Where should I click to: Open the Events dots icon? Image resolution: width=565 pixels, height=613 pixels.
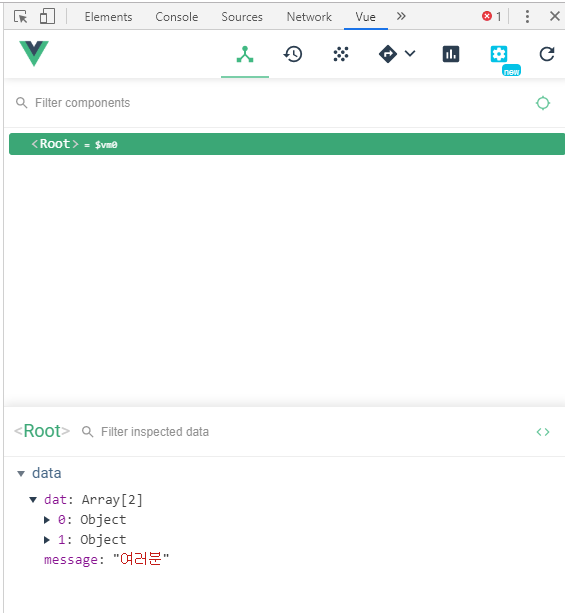click(341, 54)
